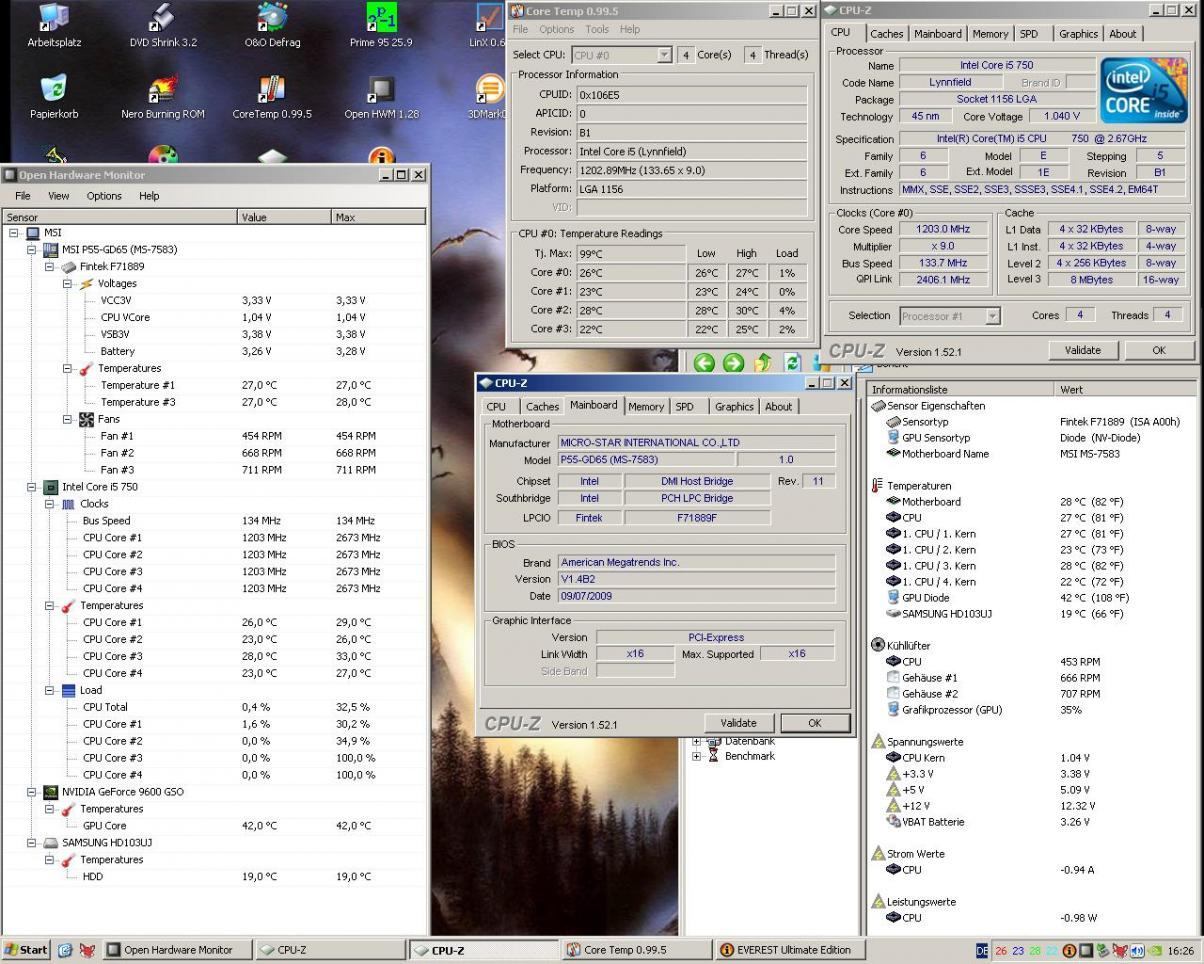Expand the Benchmark node in EVEREST tree
This screenshot has width=1204, height=964.
point(697,757)
